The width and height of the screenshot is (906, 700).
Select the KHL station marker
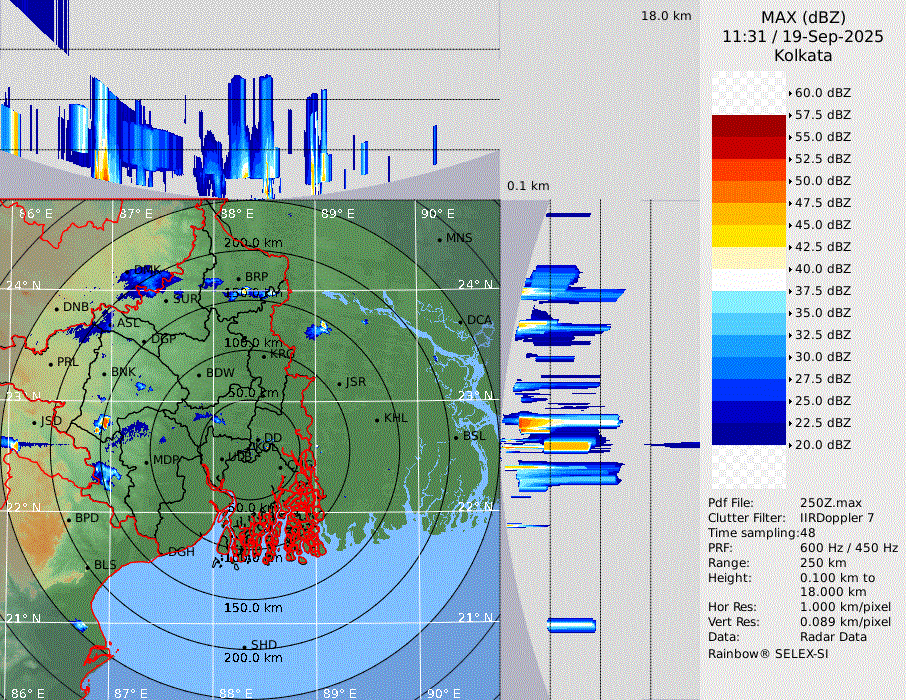[x=377, y=419]
